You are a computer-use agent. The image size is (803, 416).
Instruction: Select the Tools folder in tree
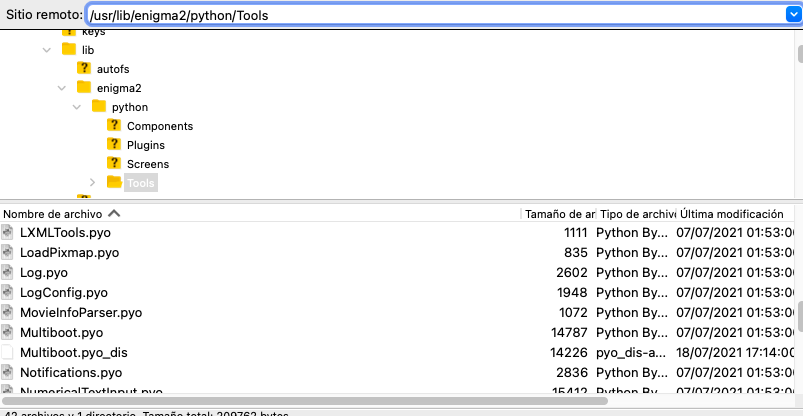tap(141, 183)
